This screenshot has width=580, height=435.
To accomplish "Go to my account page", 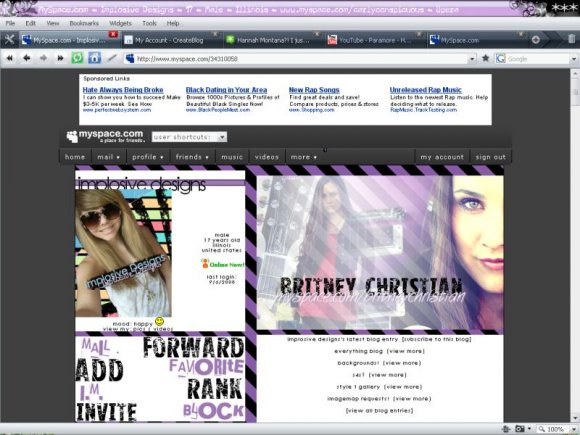I will (442, 157).
